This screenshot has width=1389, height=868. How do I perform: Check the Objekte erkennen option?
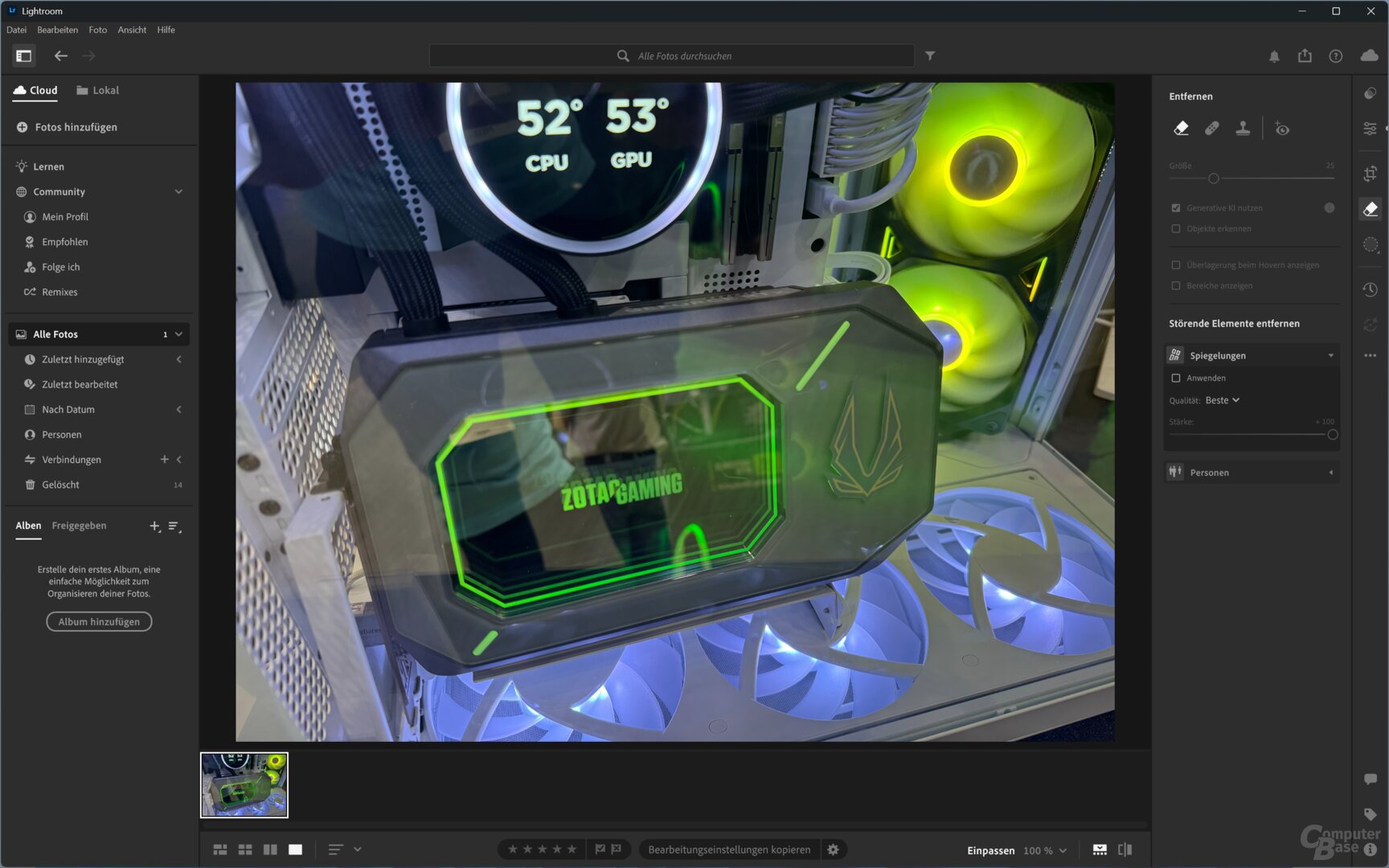[1176, 229]
